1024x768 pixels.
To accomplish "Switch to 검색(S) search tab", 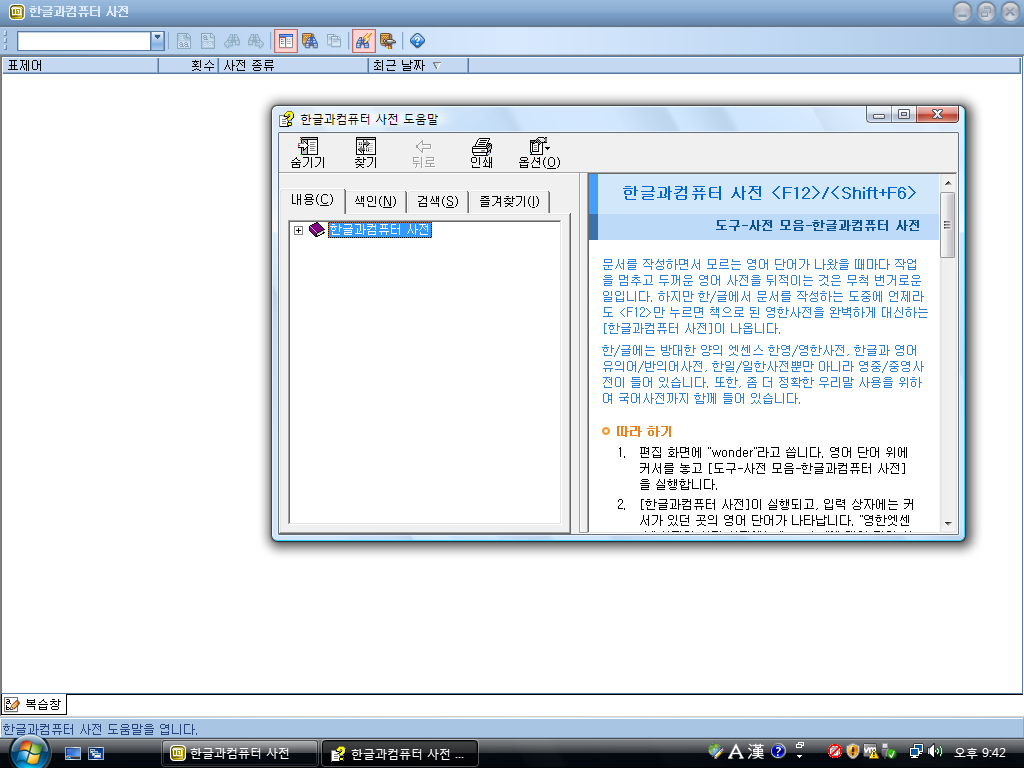I will (438, 201).
